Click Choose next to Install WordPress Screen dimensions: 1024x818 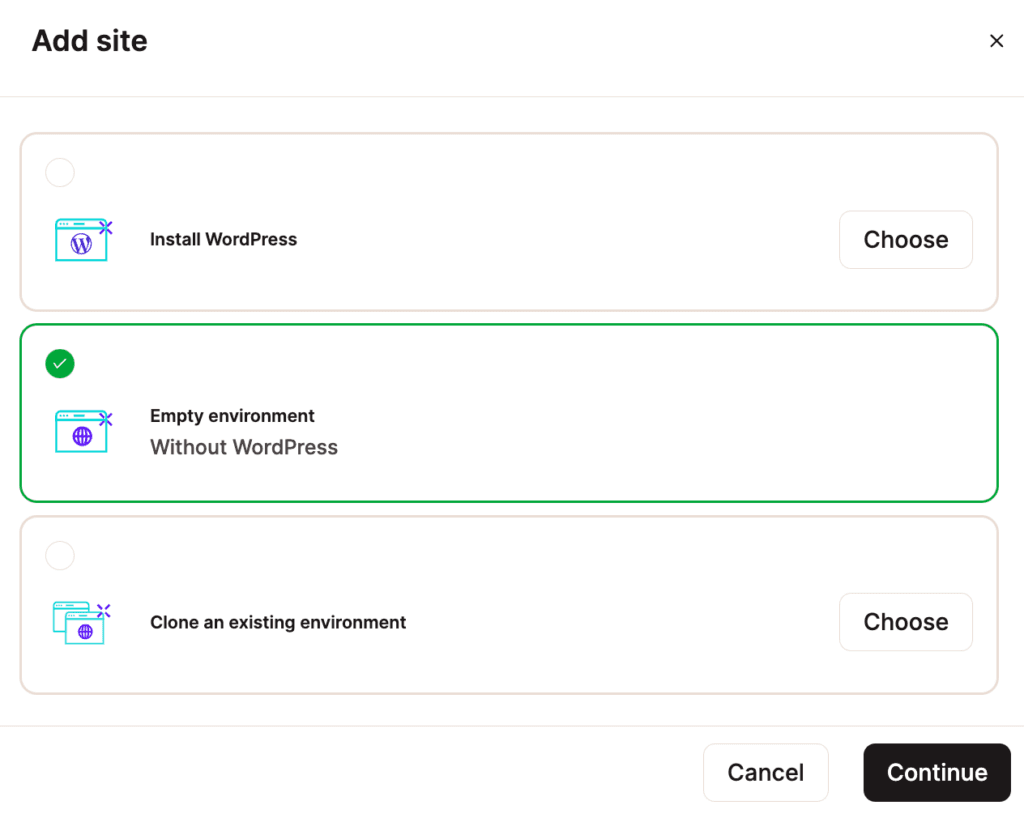pos(905,239)
